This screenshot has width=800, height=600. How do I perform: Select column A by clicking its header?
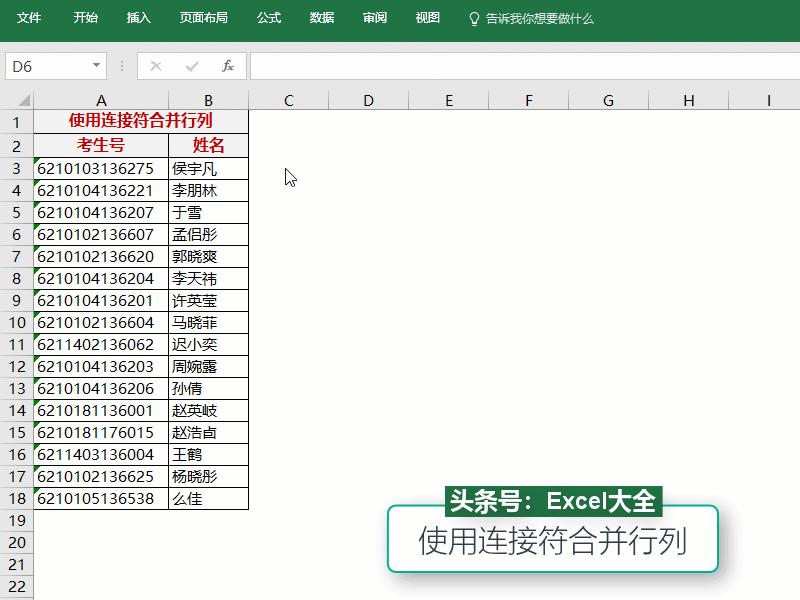(101, 100)
